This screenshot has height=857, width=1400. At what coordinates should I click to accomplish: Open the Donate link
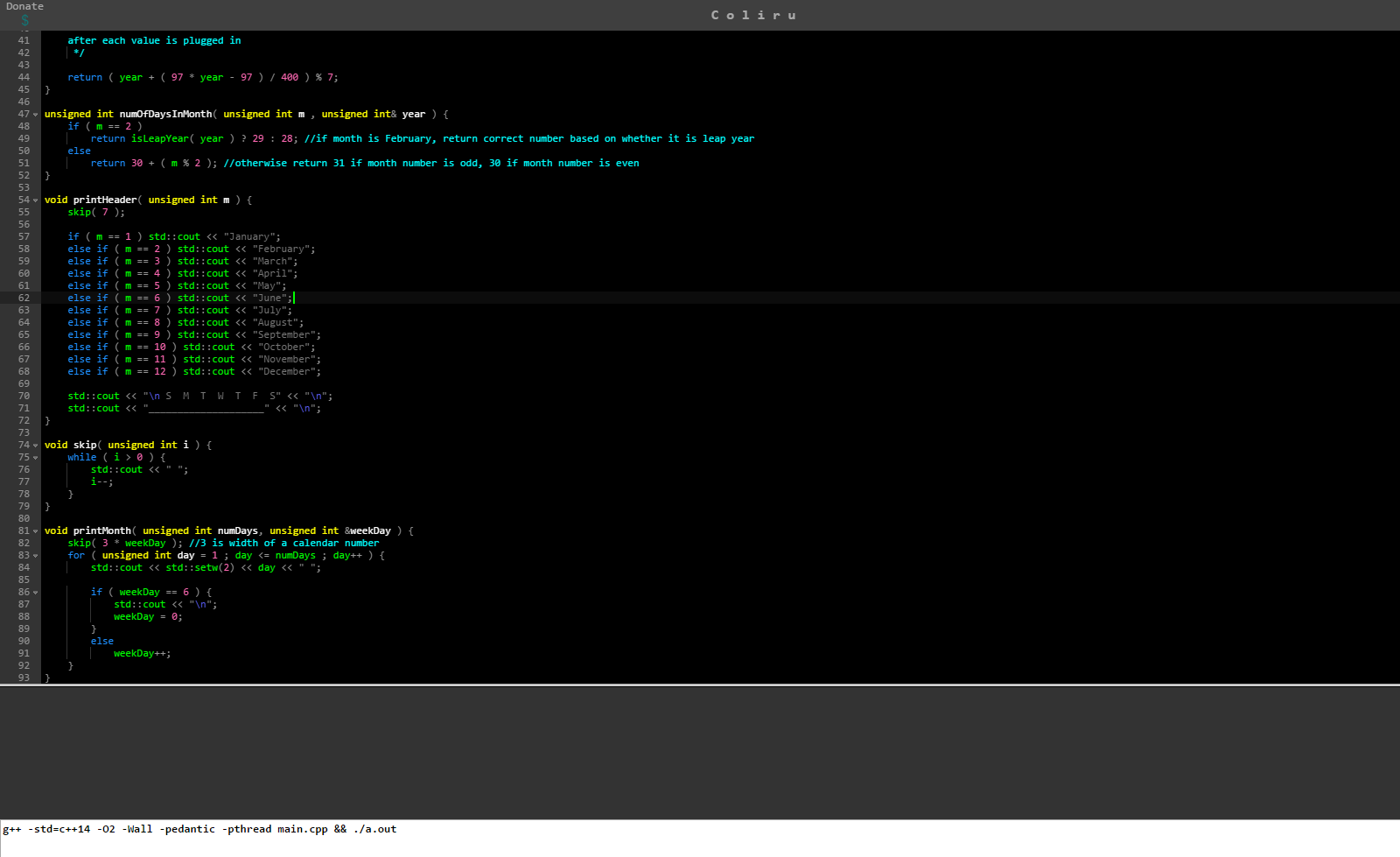pyautogui.click(x=24, y=6)
